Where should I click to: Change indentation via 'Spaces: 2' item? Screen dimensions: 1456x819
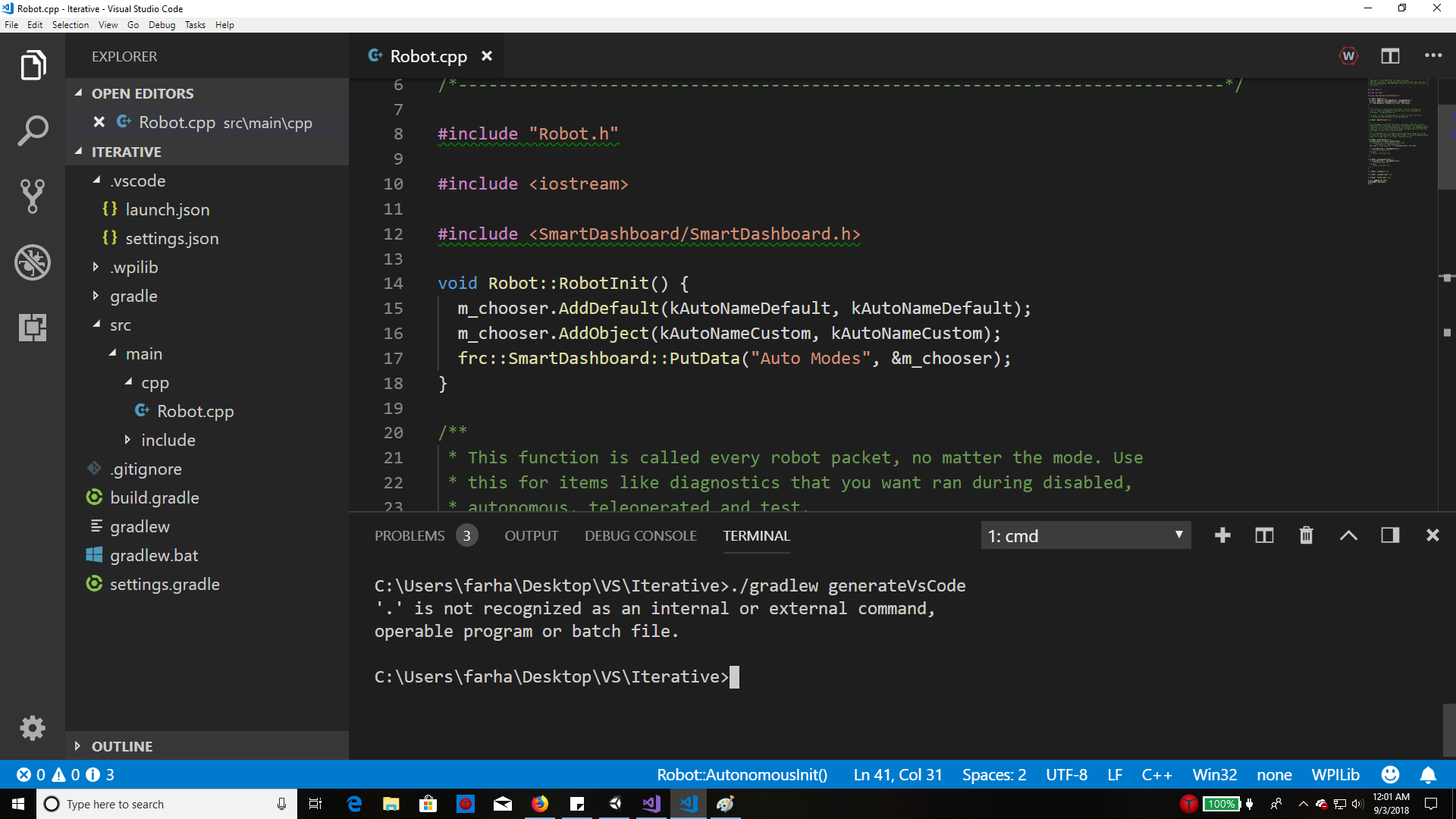(x=993, y=774)
